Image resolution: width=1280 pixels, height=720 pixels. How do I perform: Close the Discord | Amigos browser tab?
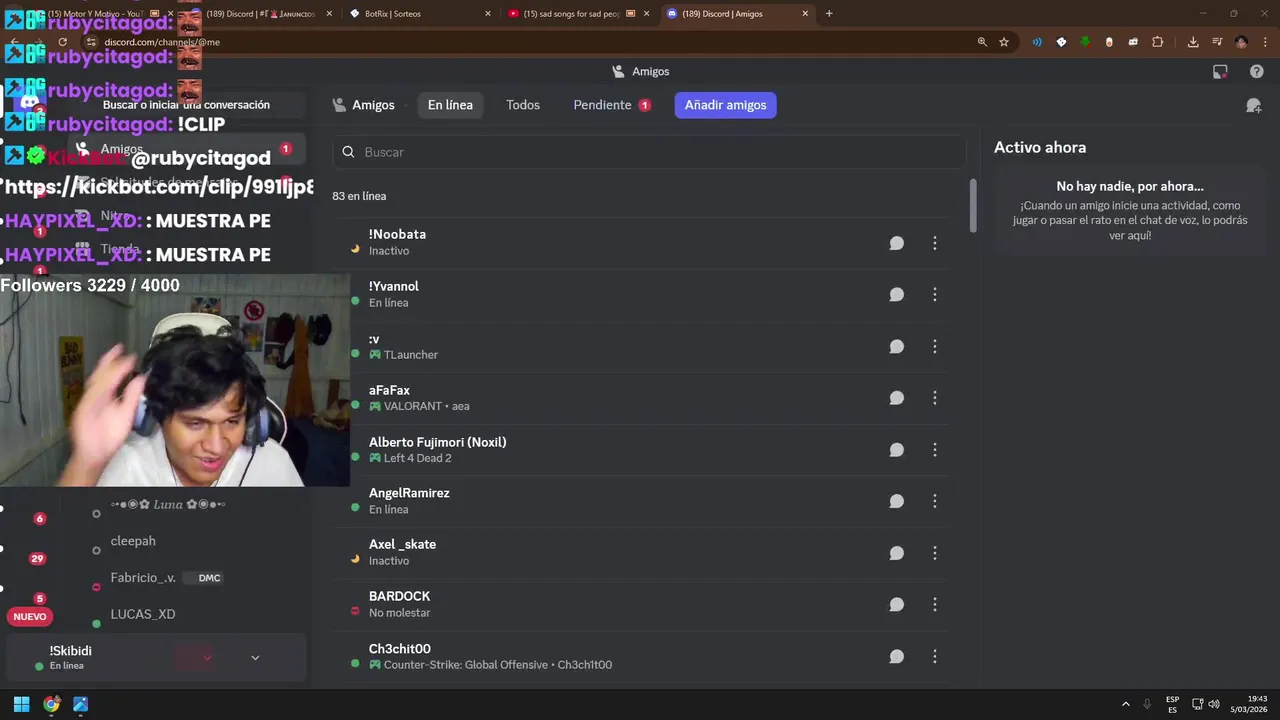tap(805, 14)
